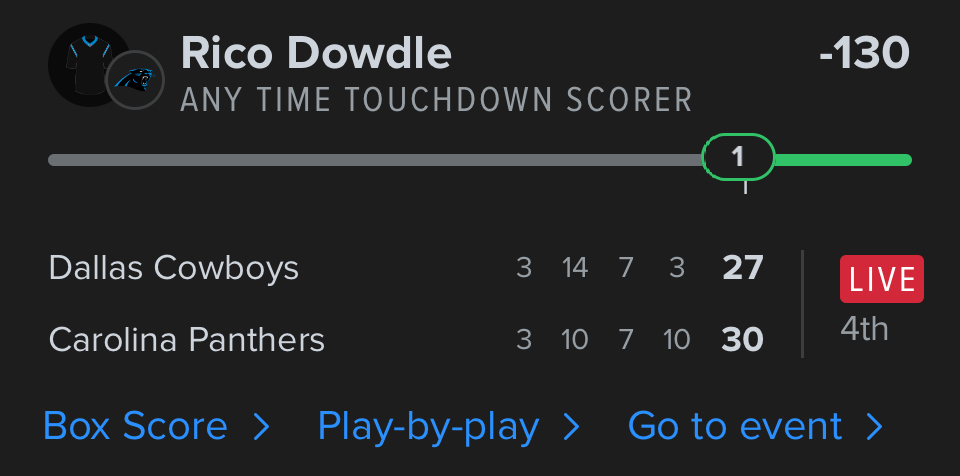Click the chevron next to Box Score

coord(262,428)
